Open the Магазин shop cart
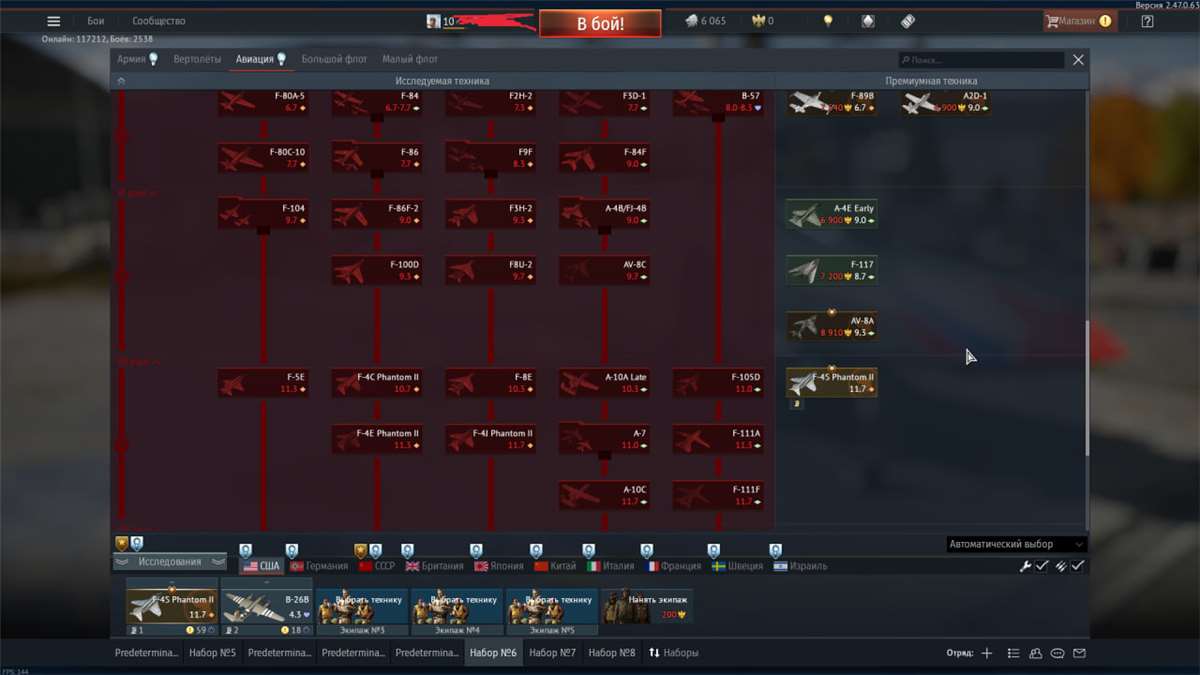This screenshot has width=1200, height=675. [1079, 21]
